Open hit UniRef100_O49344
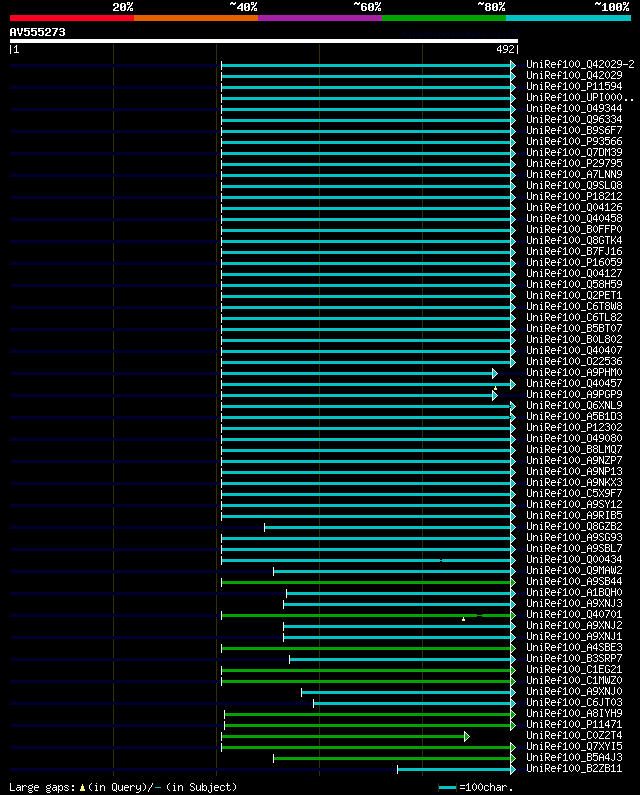The image size is (640, 795). click(574, 109)
